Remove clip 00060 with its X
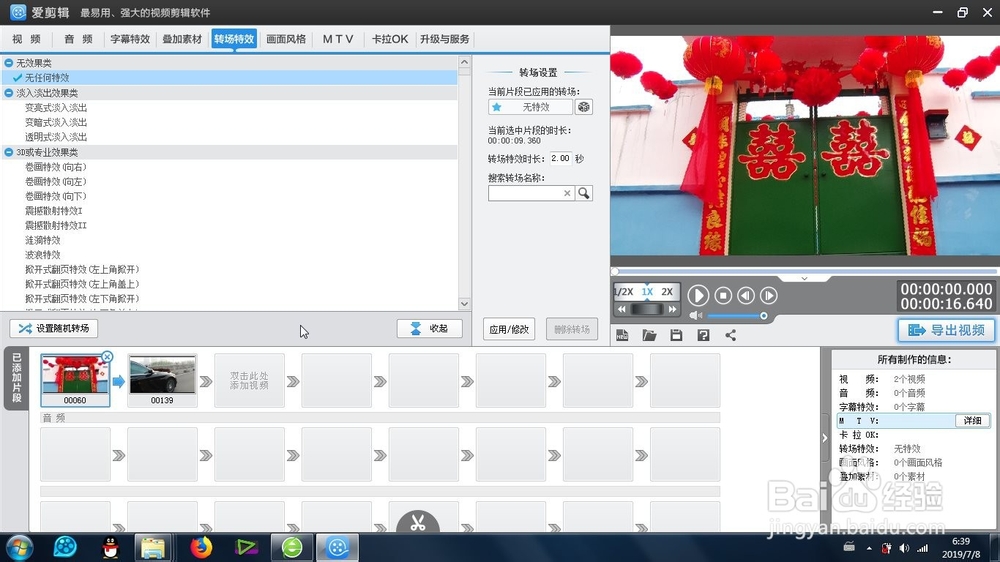The height and width of the screenshot is (562, 1000). 107,357
